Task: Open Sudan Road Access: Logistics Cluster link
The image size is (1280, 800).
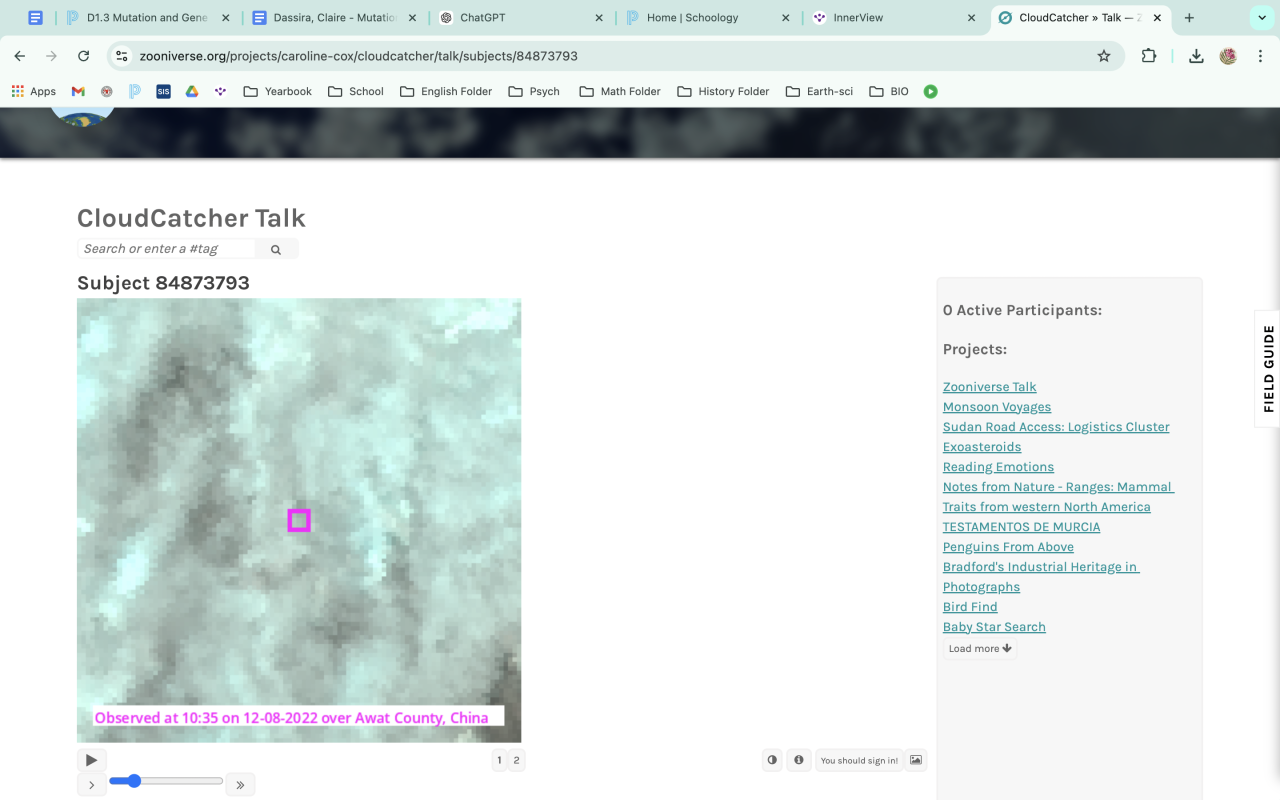Action: (1056, 427)
